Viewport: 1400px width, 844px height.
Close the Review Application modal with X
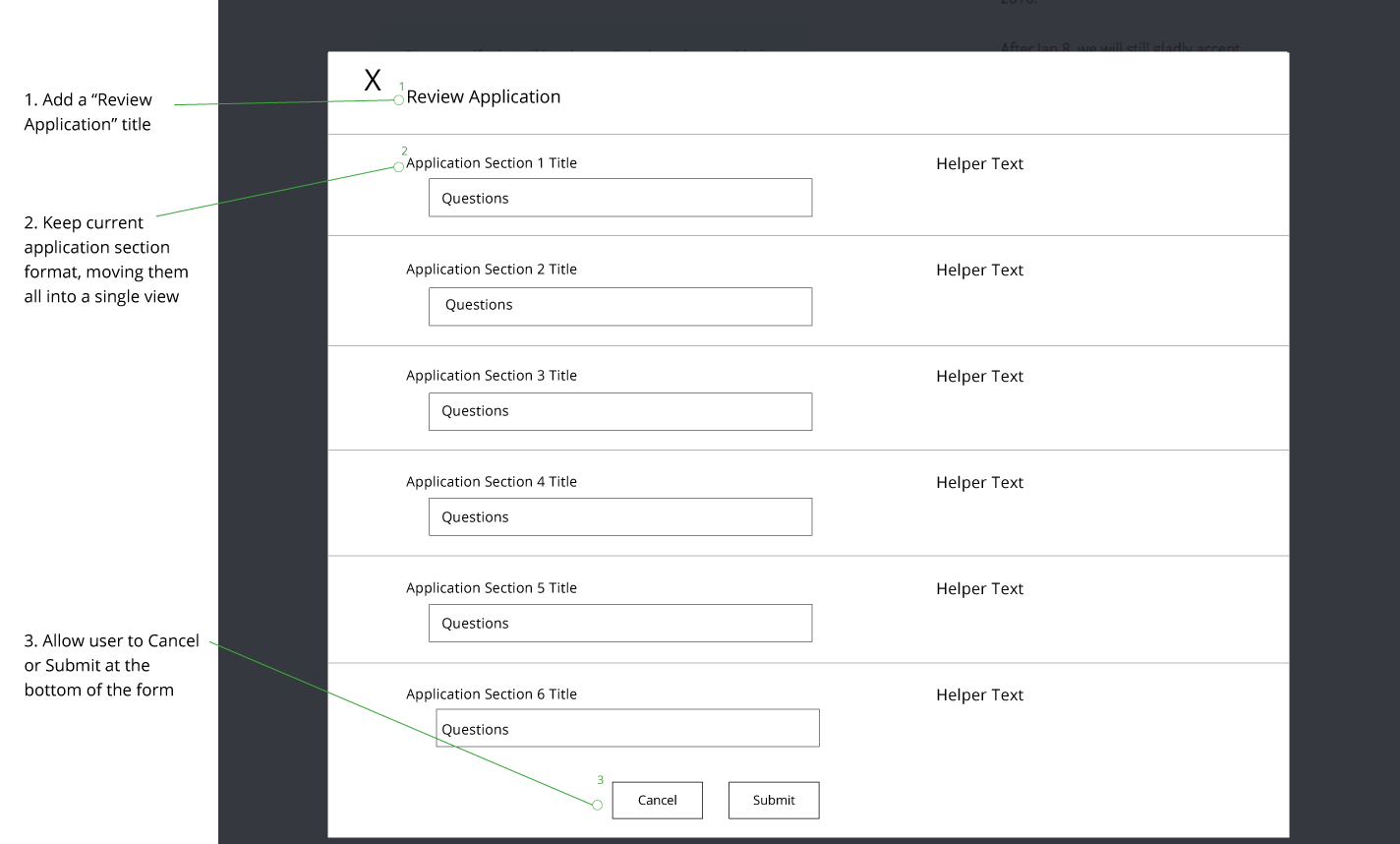[373, 81]
